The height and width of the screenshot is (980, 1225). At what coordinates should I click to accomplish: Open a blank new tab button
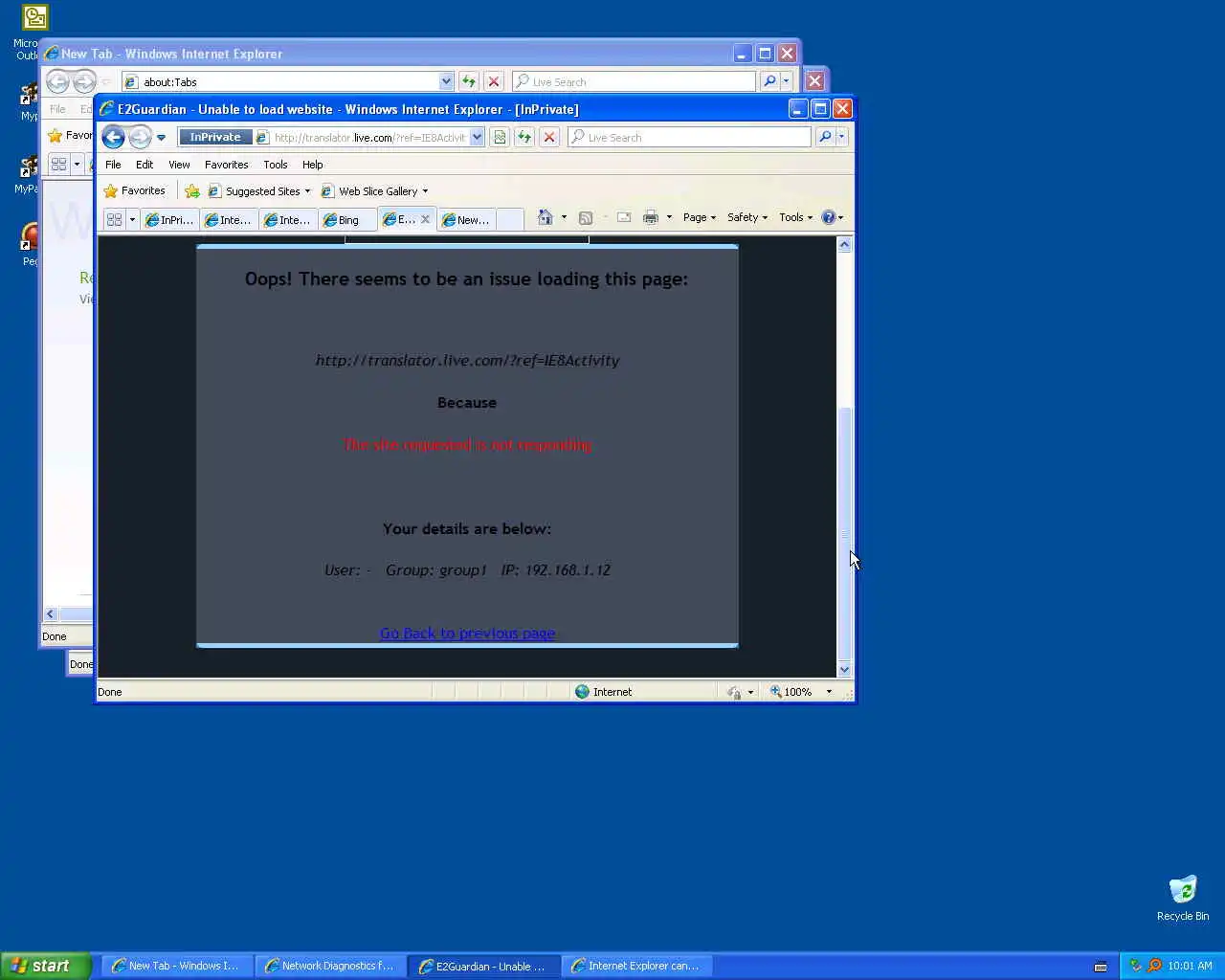click(510, 219)
